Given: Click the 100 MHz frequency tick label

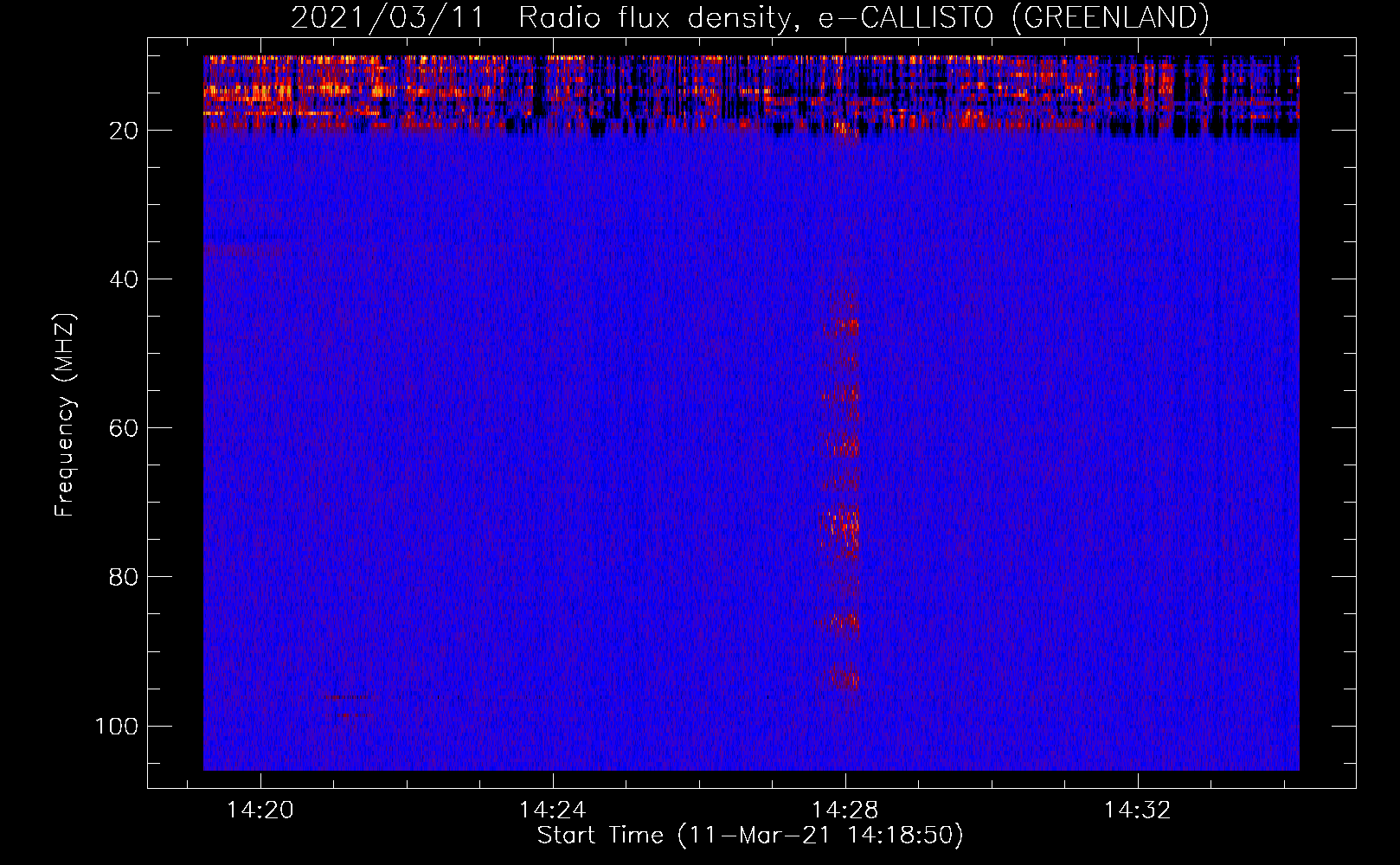Looking at the screenshot, I should click(x=117, y=726).
